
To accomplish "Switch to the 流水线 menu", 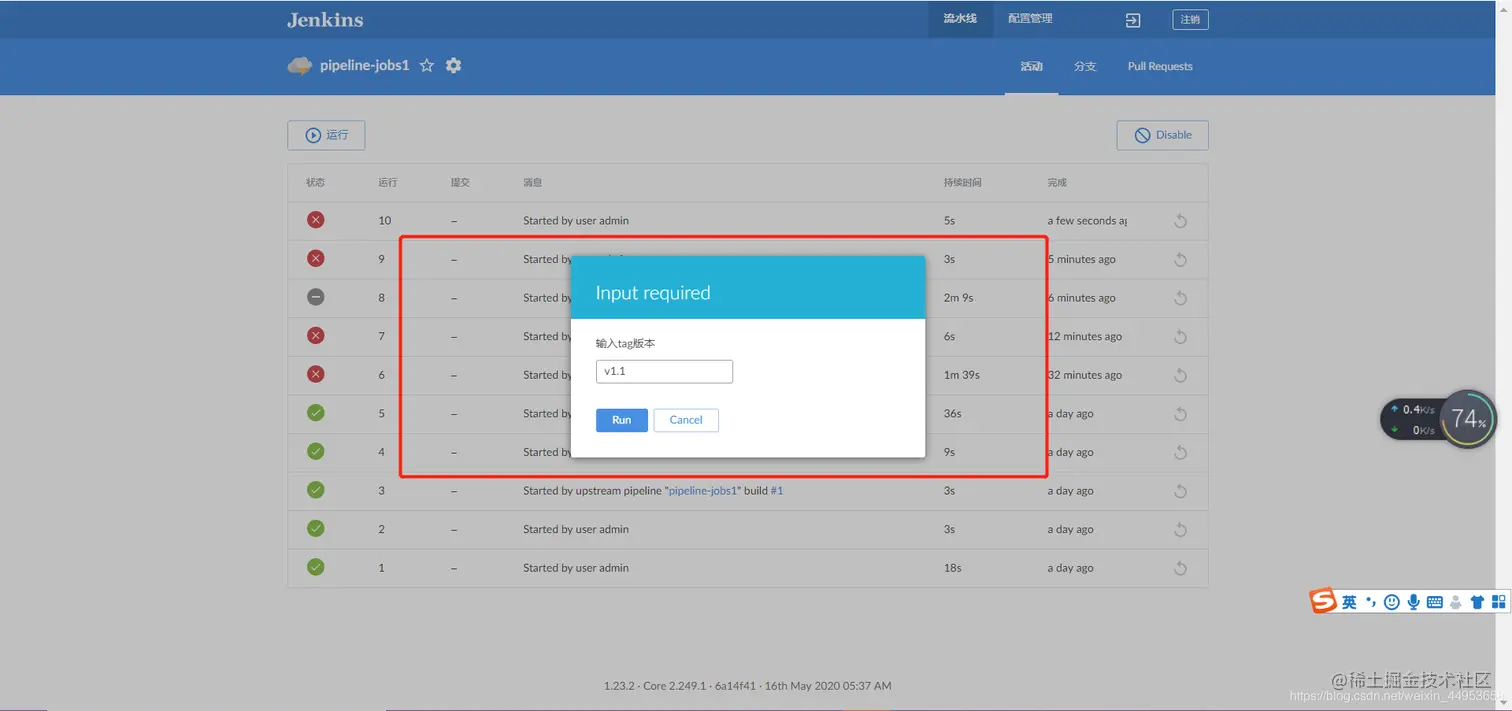I will coord(960,19).
